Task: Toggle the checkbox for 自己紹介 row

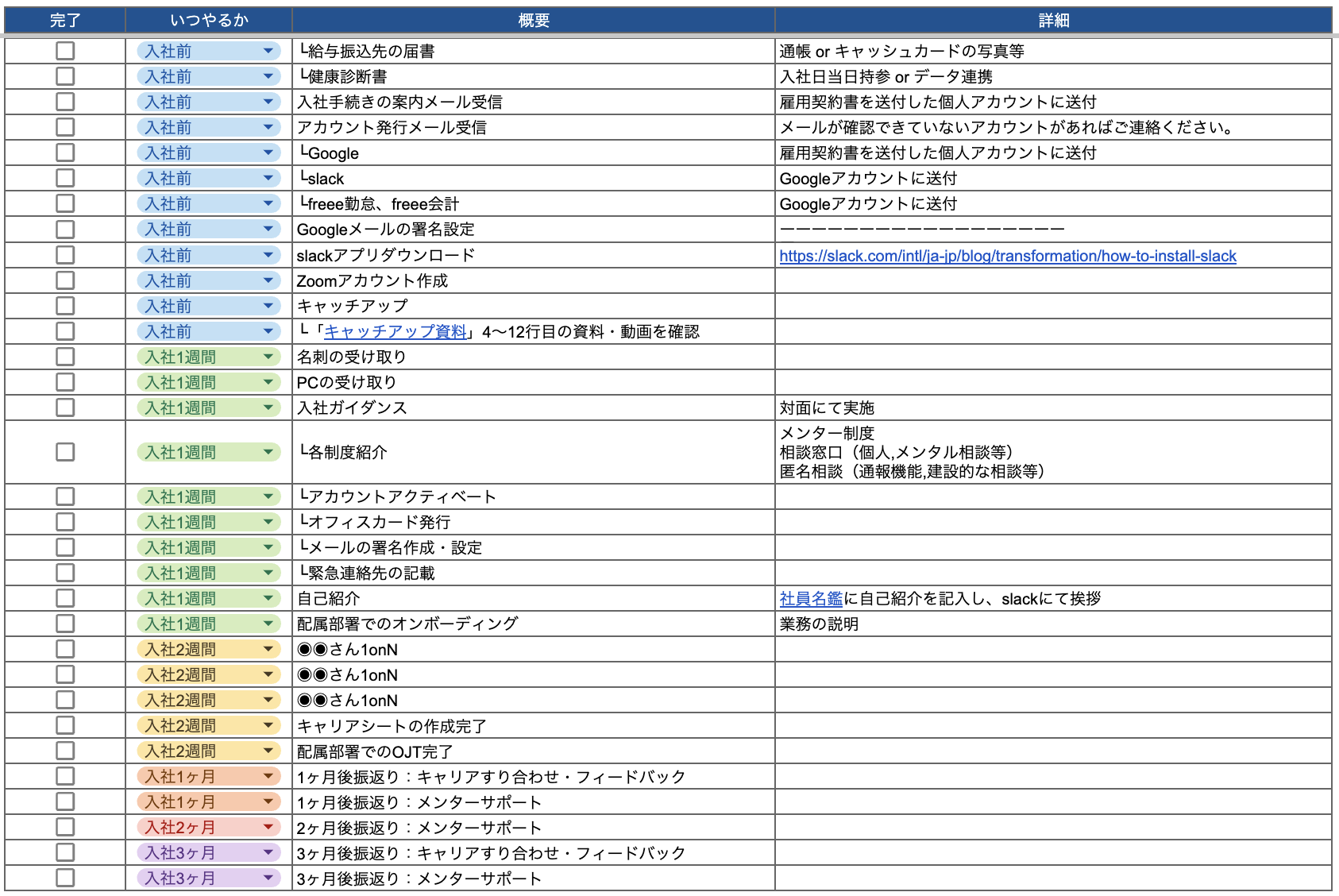Action: pos(65,598)
